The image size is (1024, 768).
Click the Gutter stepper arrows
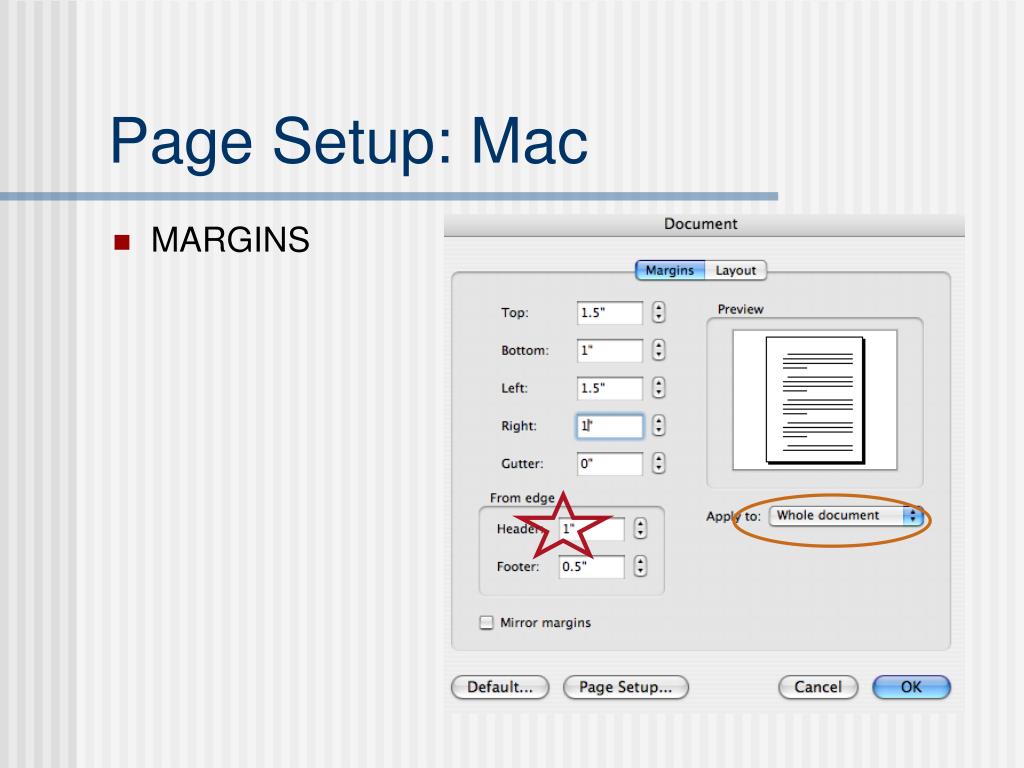coord(659,464)
